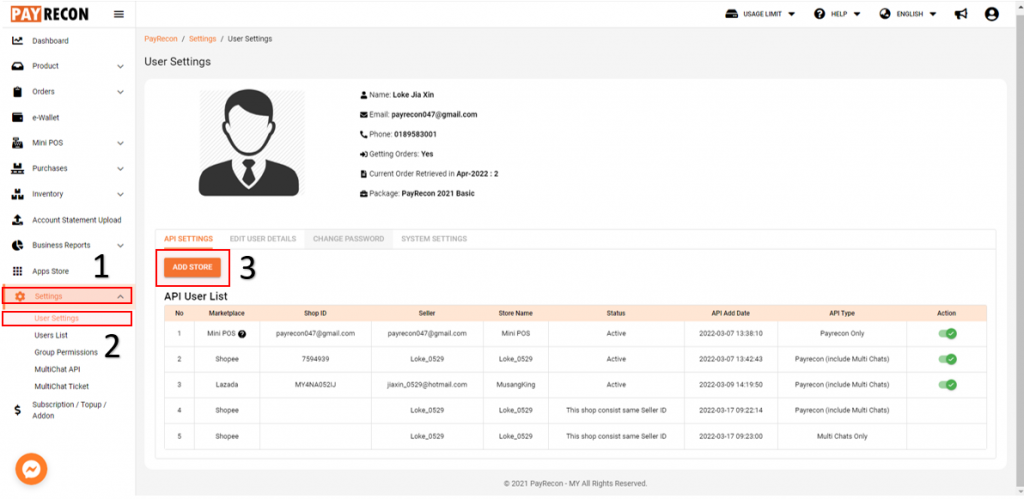Screen dimensions: 1024x499
Task: Expand the Product menu chevron
Action: 120,66
